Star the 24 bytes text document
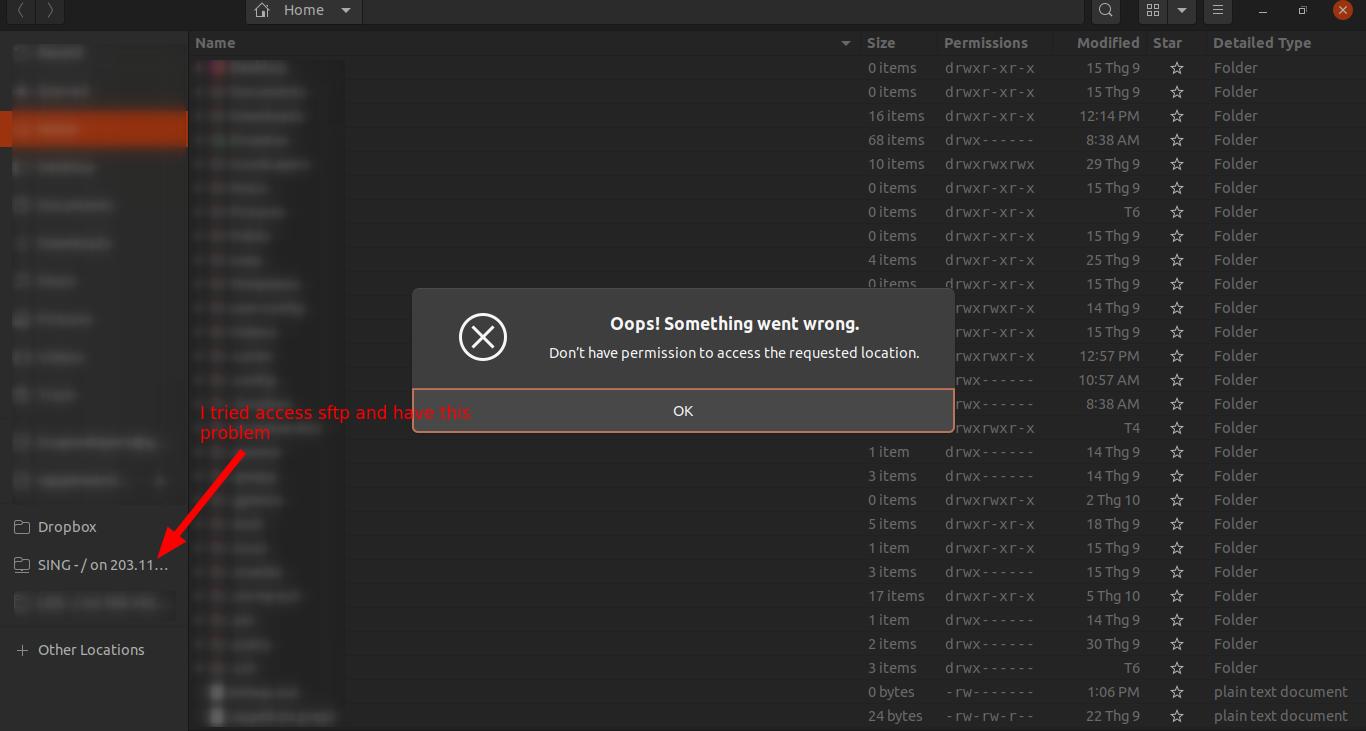This screenshot has width=1366, height=731. tap(1176, 716)
